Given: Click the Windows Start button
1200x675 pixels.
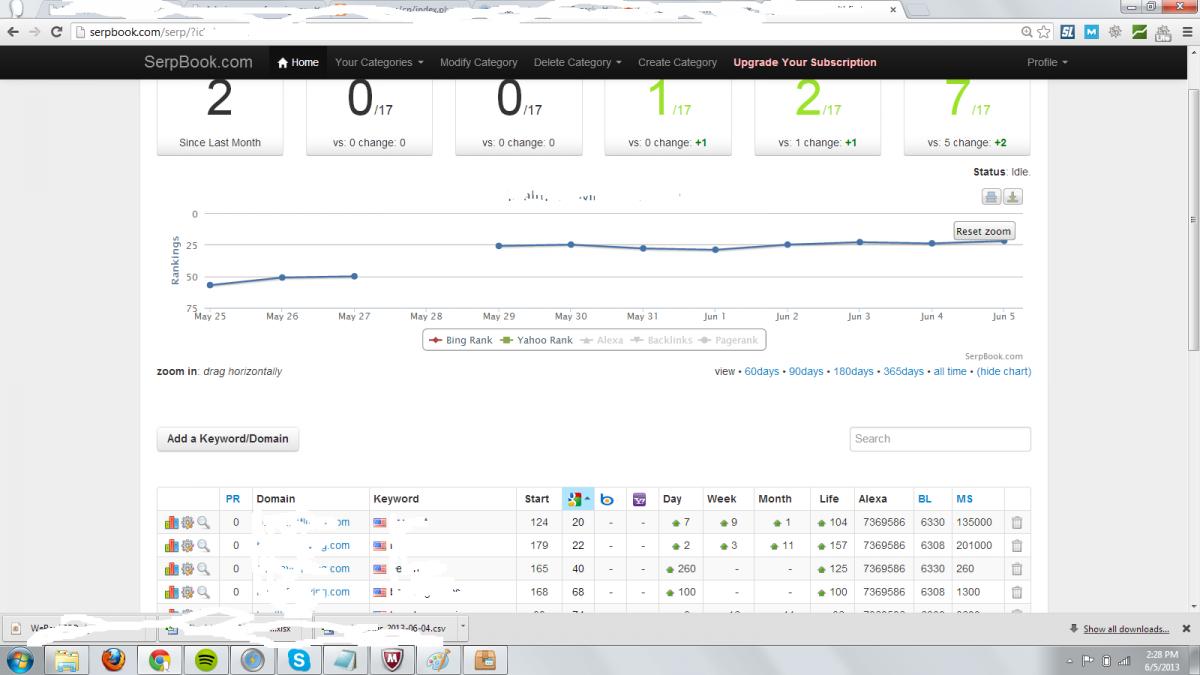Looking at the screenshot, I should point(20,660).
